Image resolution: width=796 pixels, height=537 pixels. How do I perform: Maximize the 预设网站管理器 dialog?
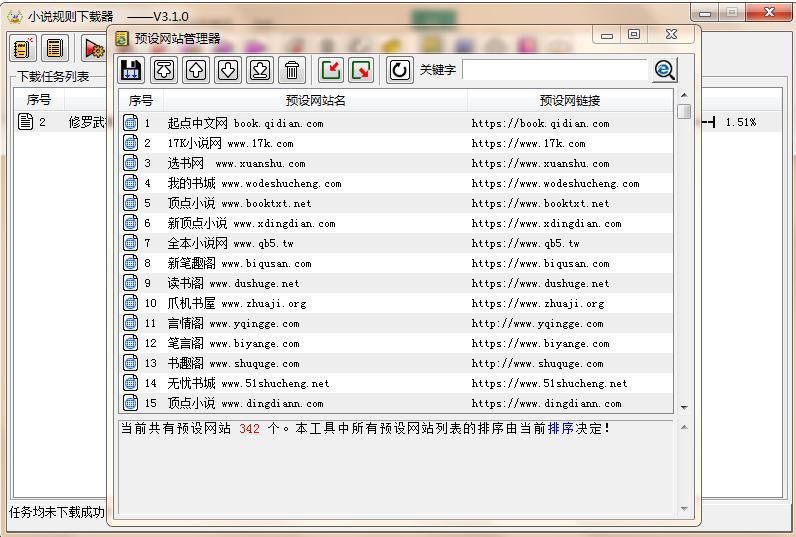[x=634, y=35]
